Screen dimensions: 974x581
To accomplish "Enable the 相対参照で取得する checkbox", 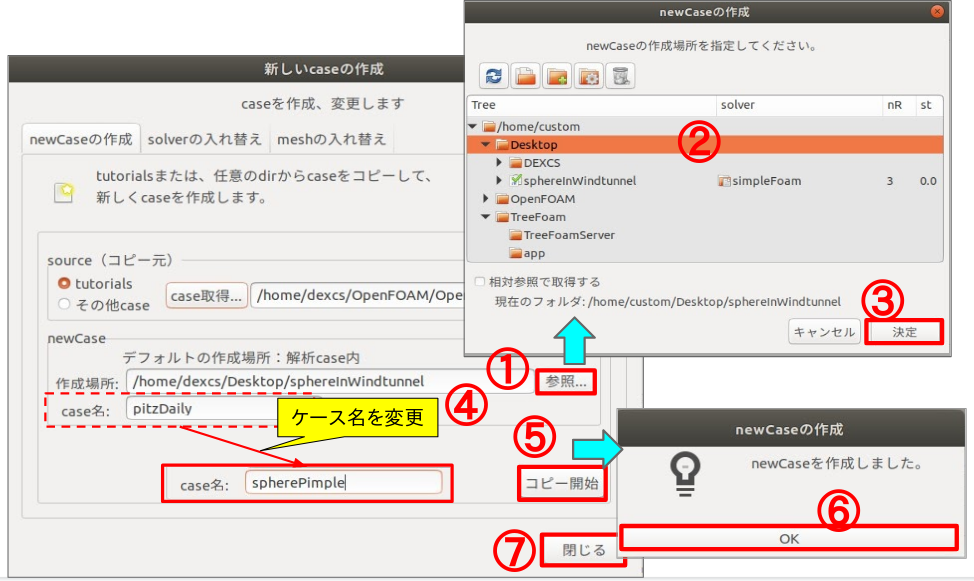I will [x=481, y=282].
